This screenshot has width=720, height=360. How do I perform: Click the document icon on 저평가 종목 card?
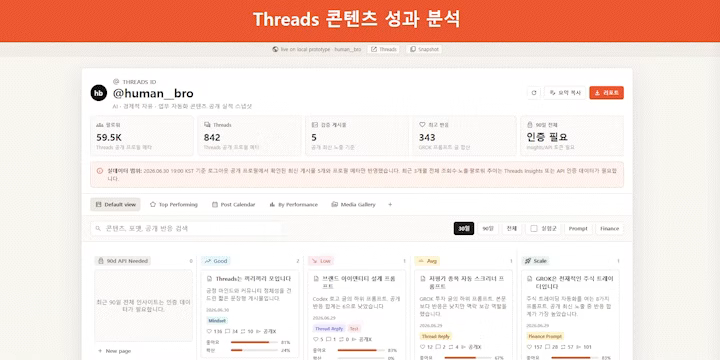(423, 279)
